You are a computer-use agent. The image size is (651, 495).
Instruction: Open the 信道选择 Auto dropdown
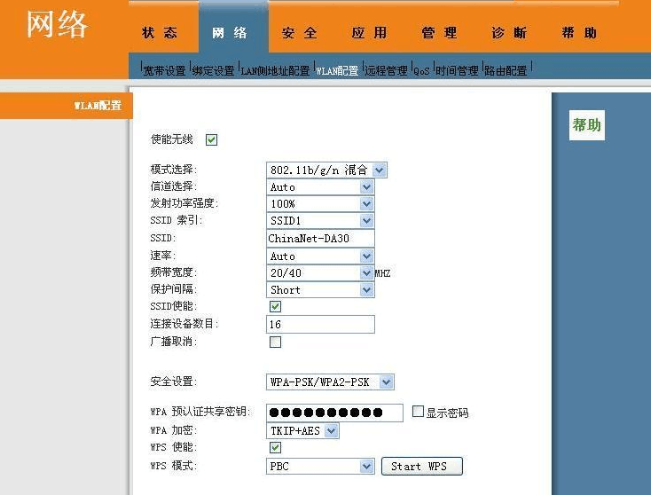coord(320,187)
